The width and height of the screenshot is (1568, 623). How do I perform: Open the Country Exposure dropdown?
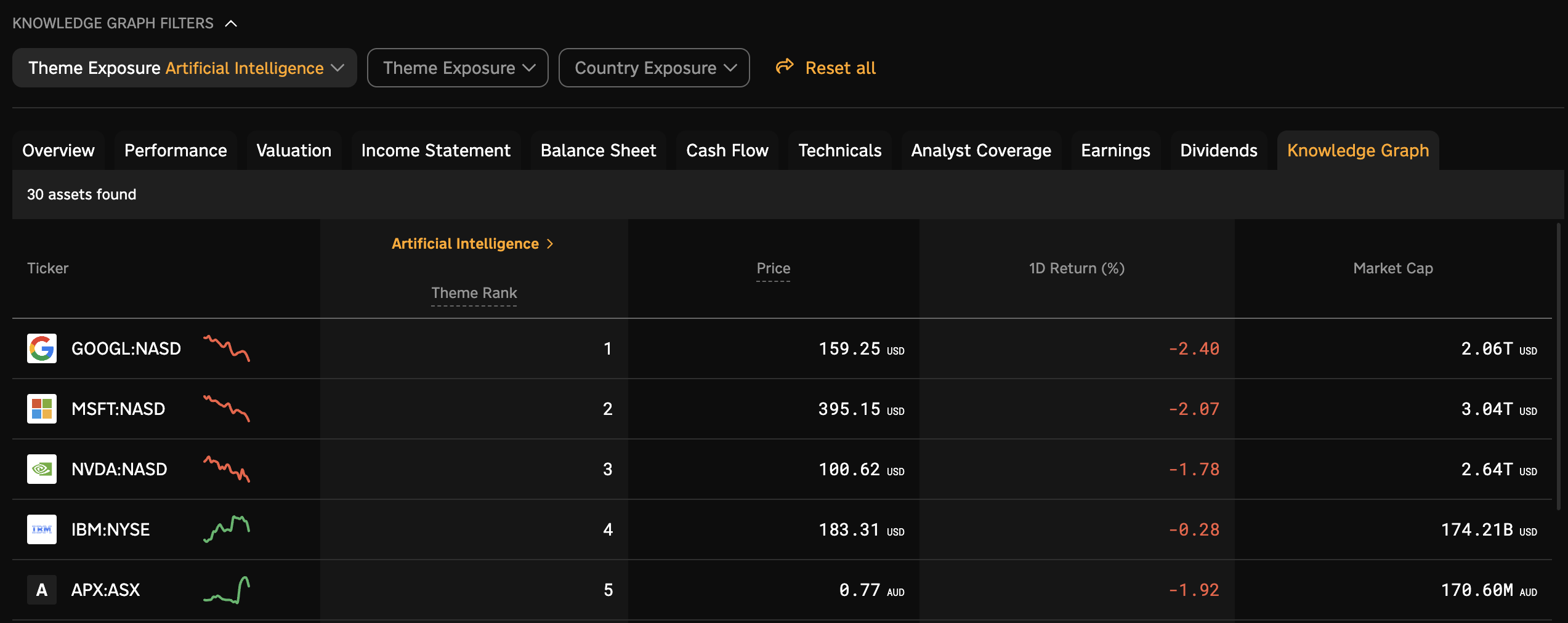(654, 68)
